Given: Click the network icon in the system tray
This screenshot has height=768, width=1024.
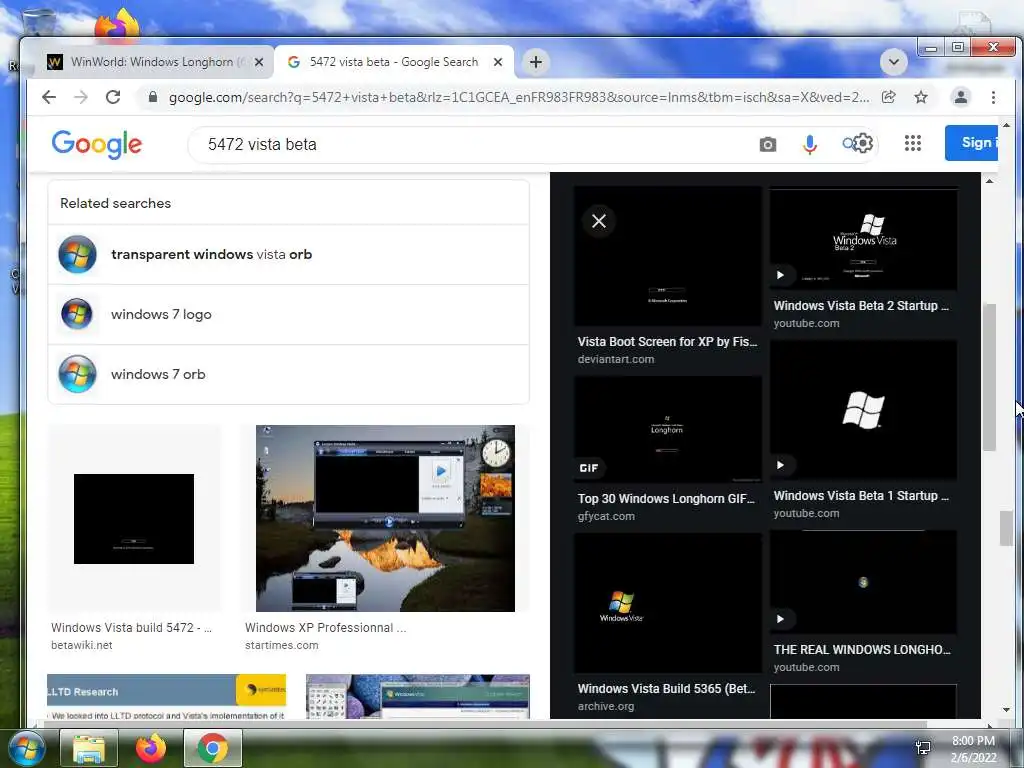Looking at the screenshot, I should [923, 748].
